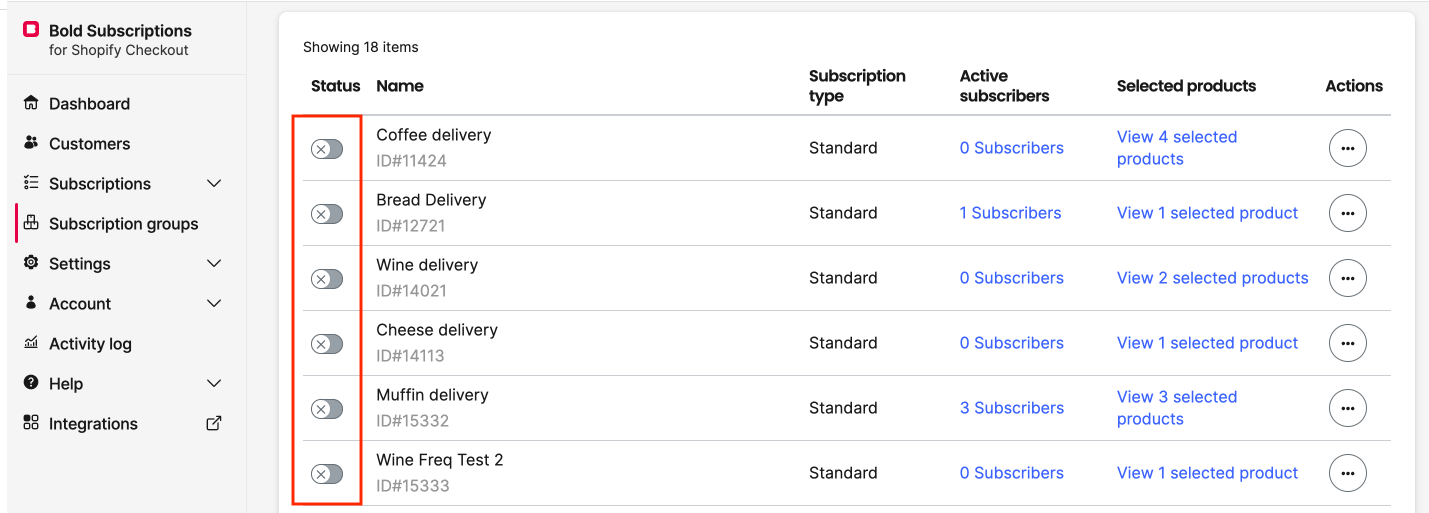Click the Activity log chart icon

[31, 343]
